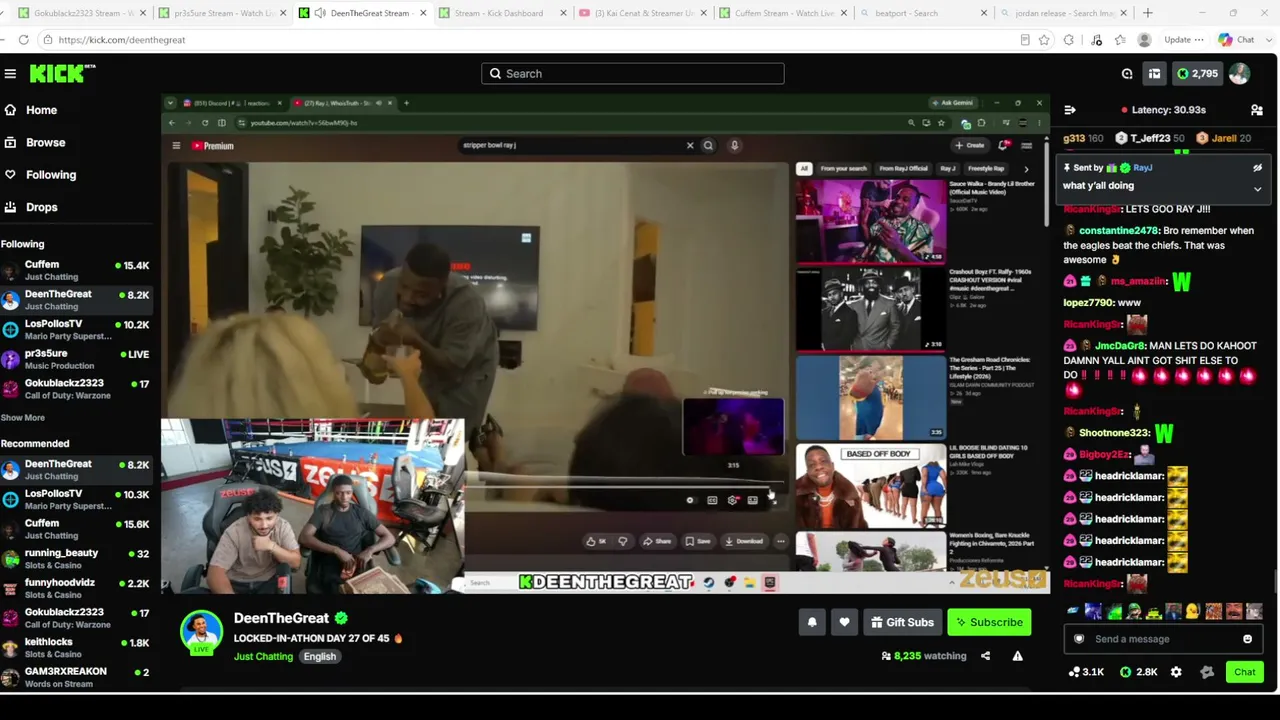This screenshot has width=1280, height=720.
Task: Open funnyhoodvidz recommended channel
Action: coord(77,589)
